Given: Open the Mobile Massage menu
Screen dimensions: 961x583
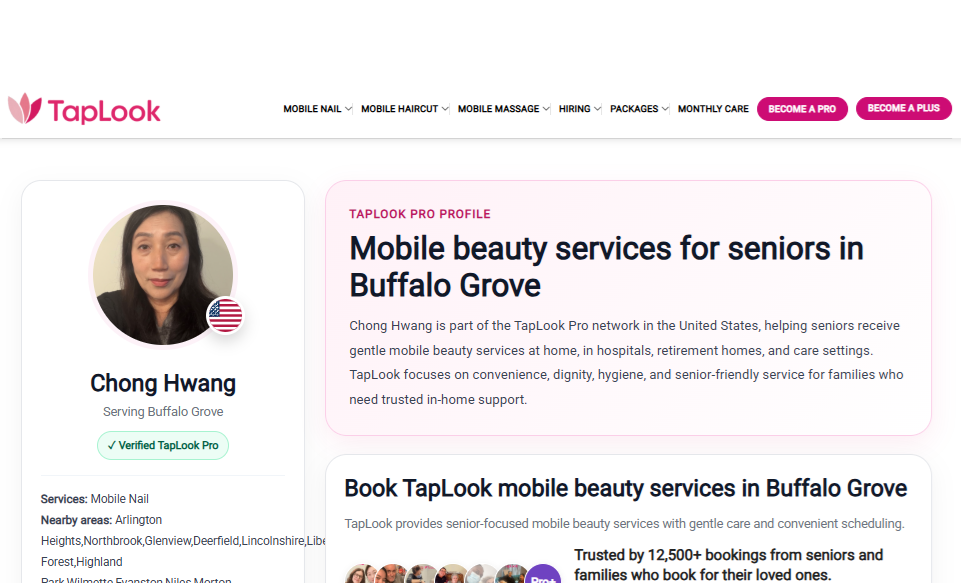Looking at the screenshot, I should (498, 109).
